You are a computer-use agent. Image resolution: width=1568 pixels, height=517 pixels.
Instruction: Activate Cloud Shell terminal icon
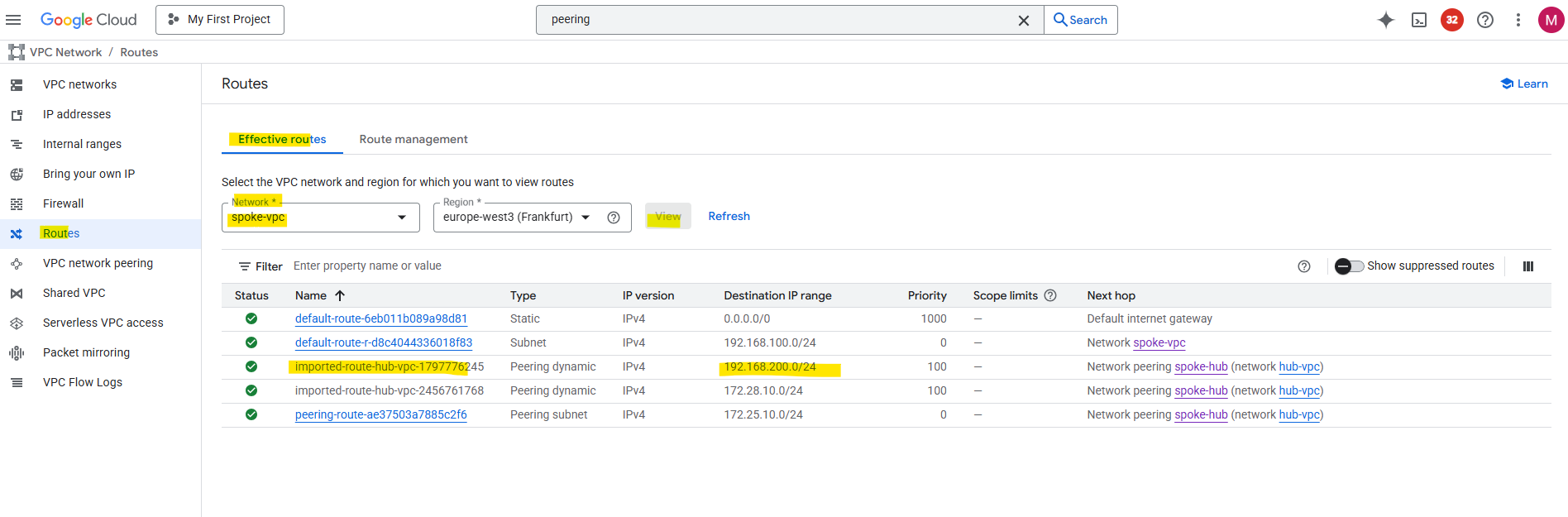coord(1419,20)
